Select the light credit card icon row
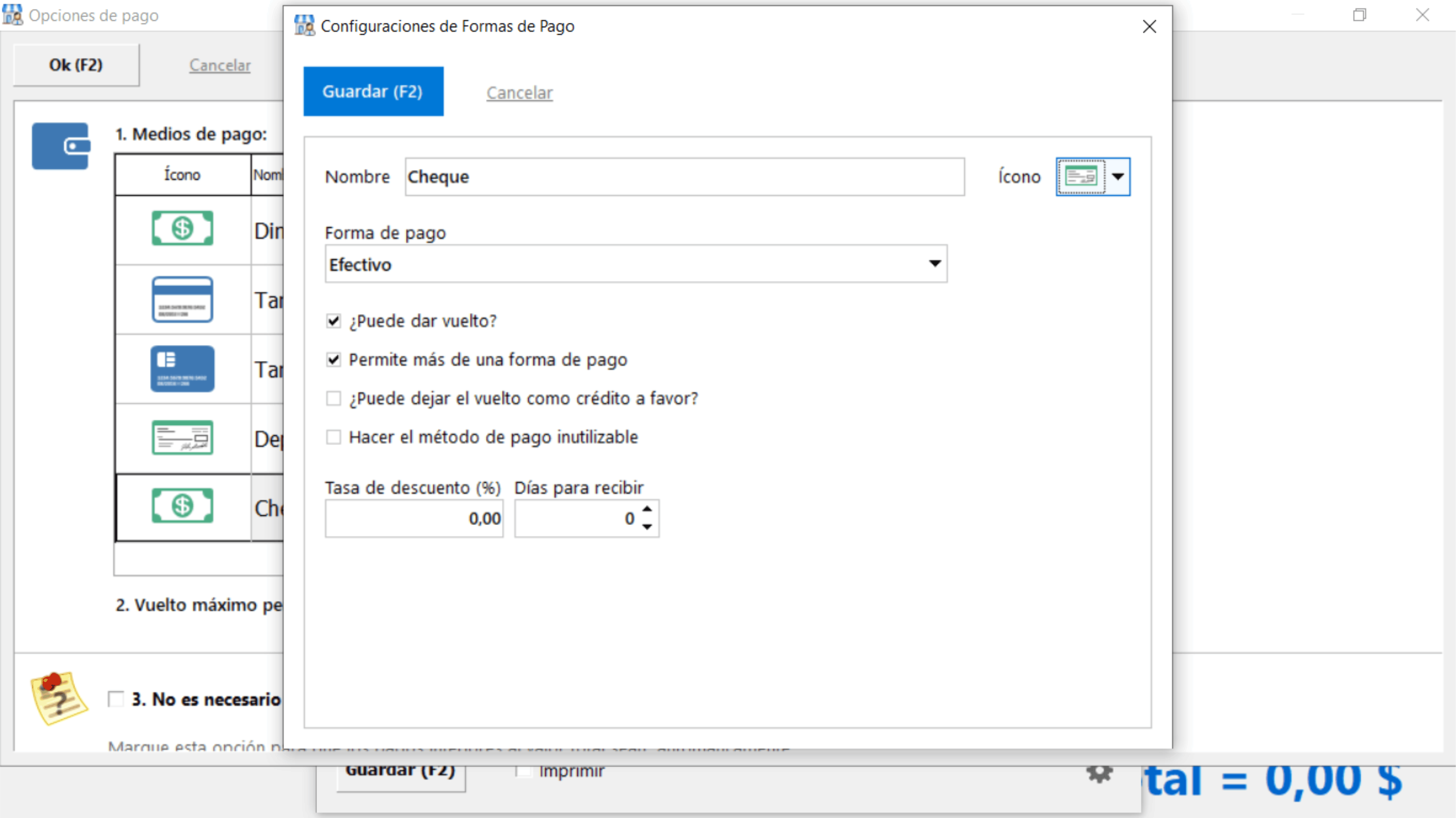Screen dimensions: 1456x818 pyautogui.click(x=182, y=300)
